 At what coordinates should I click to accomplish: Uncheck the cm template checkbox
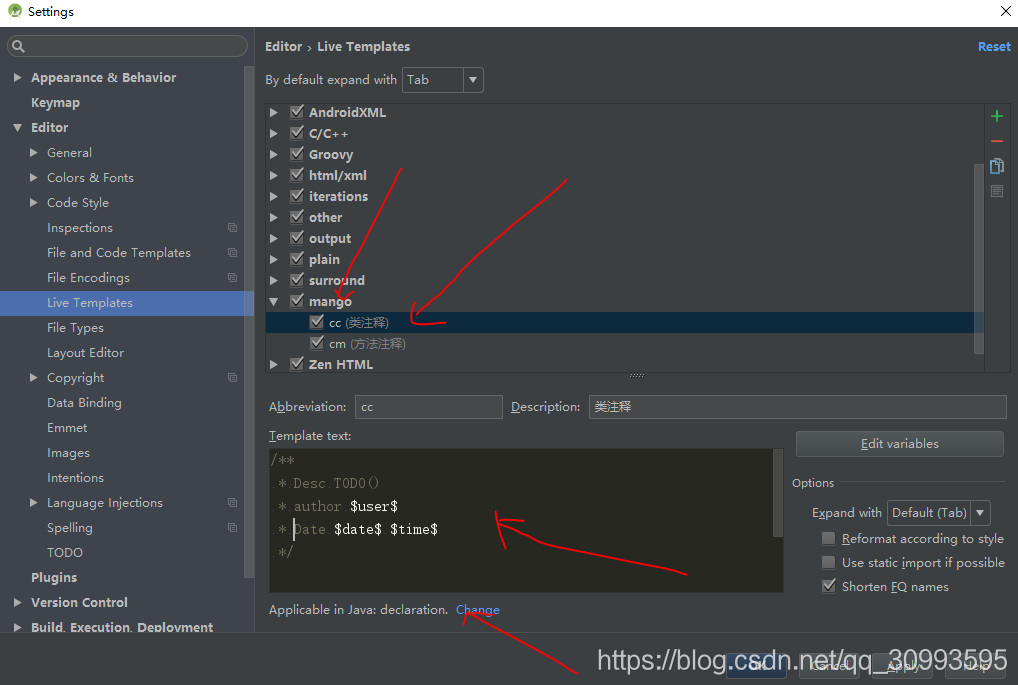pyautogui.click(x=317, y=342)
